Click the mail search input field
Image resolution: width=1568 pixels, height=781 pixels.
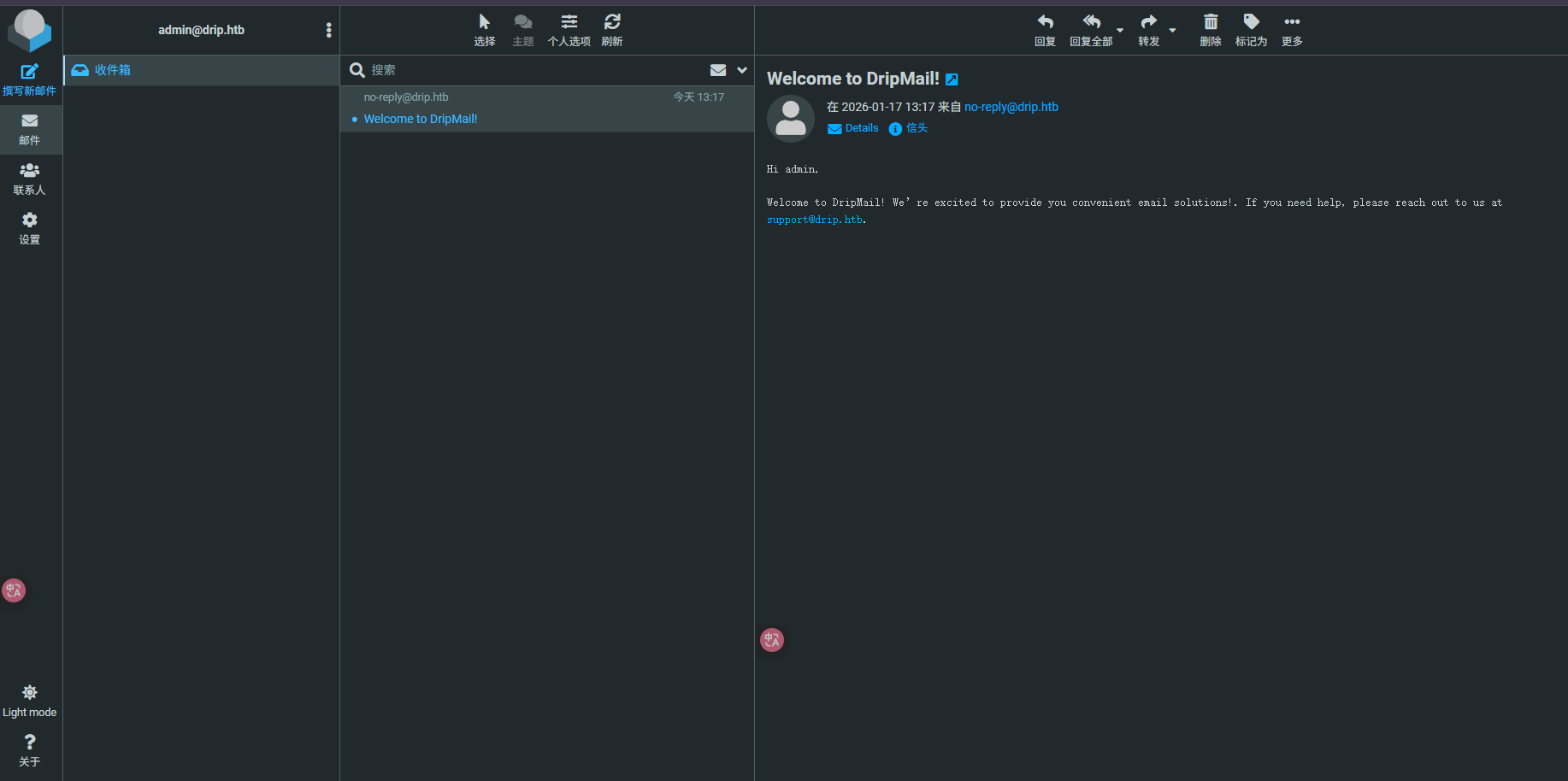(x=530, y=70)
